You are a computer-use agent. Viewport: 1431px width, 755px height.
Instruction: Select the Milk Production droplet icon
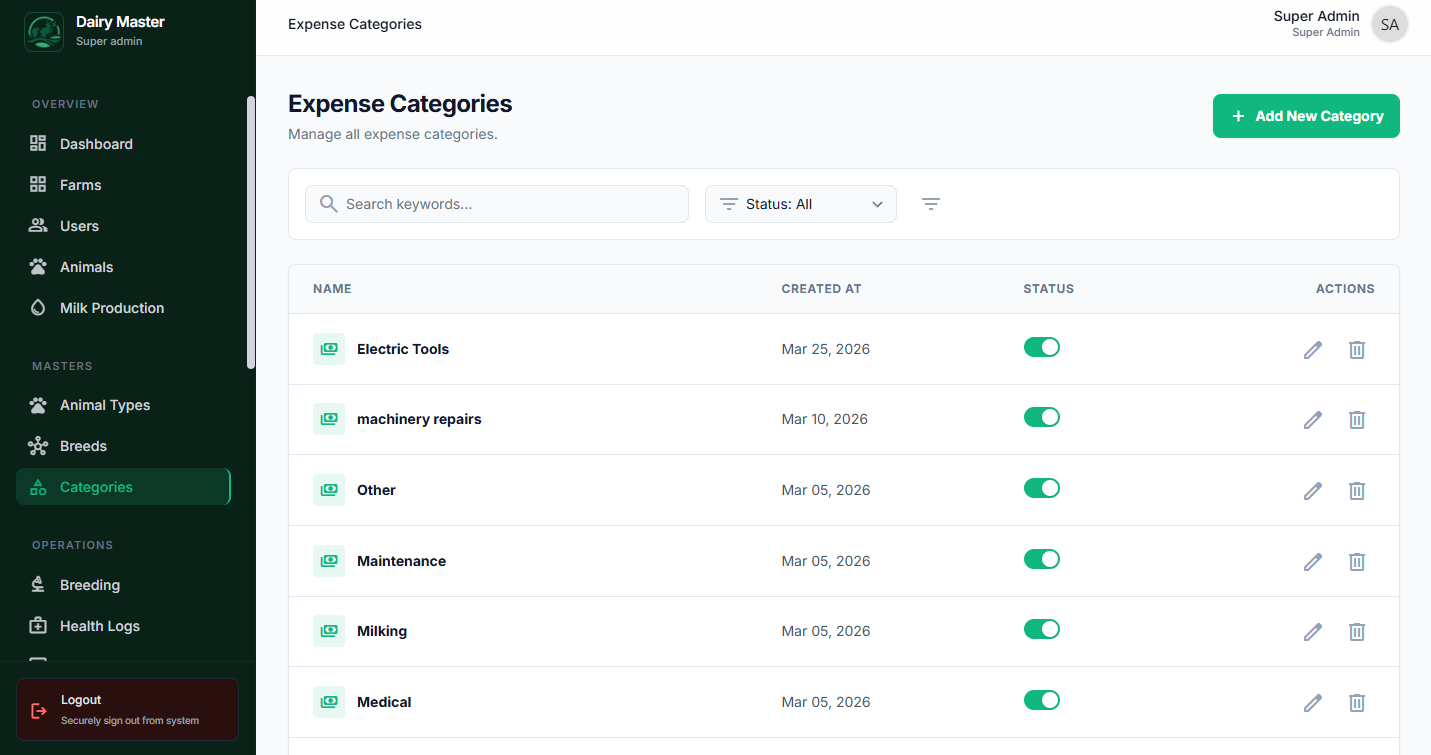pos(38,307)
